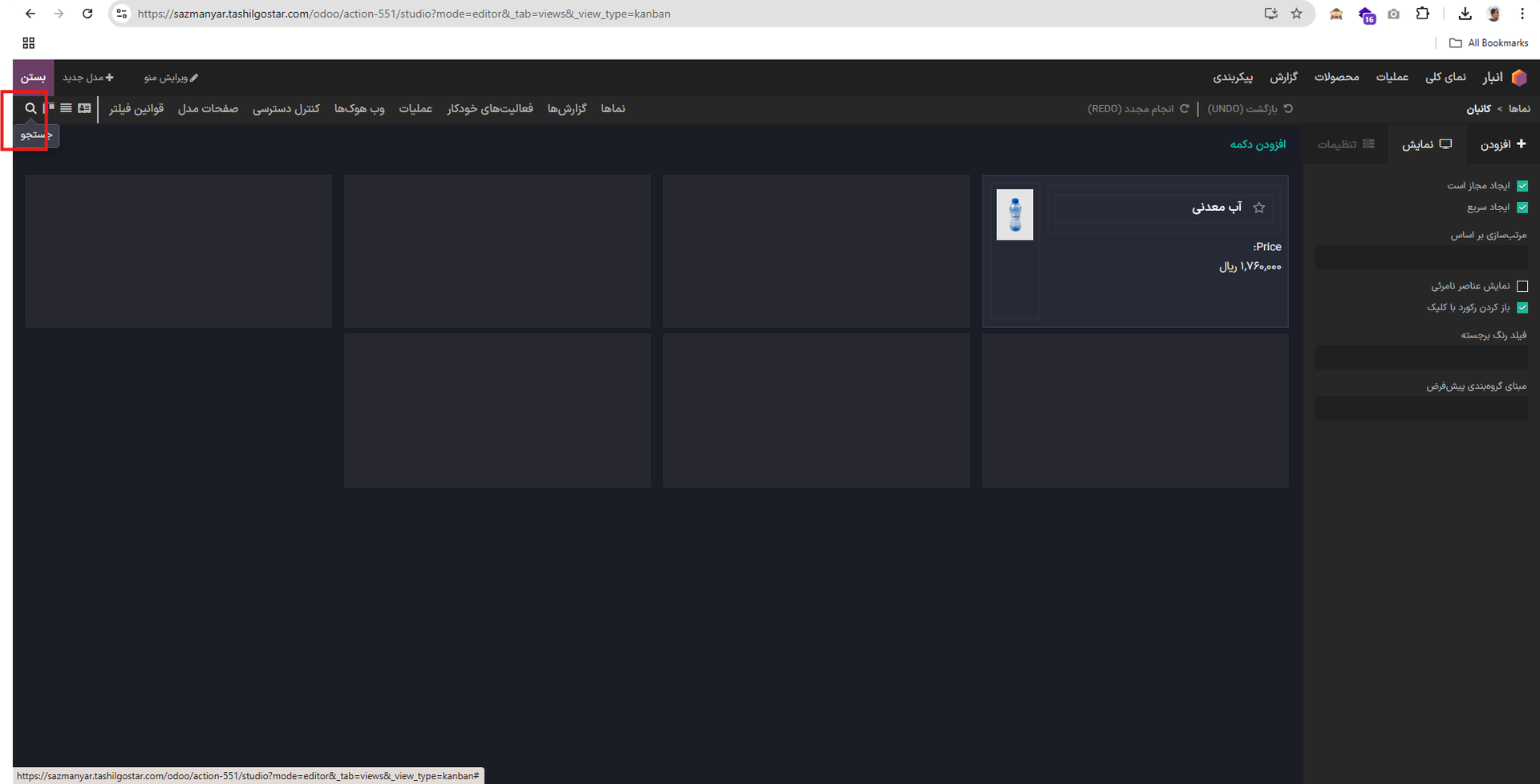Click the star icon on آب معدنی card
The width and height of the screenshot is (1540, 784).
point(1258,208)
